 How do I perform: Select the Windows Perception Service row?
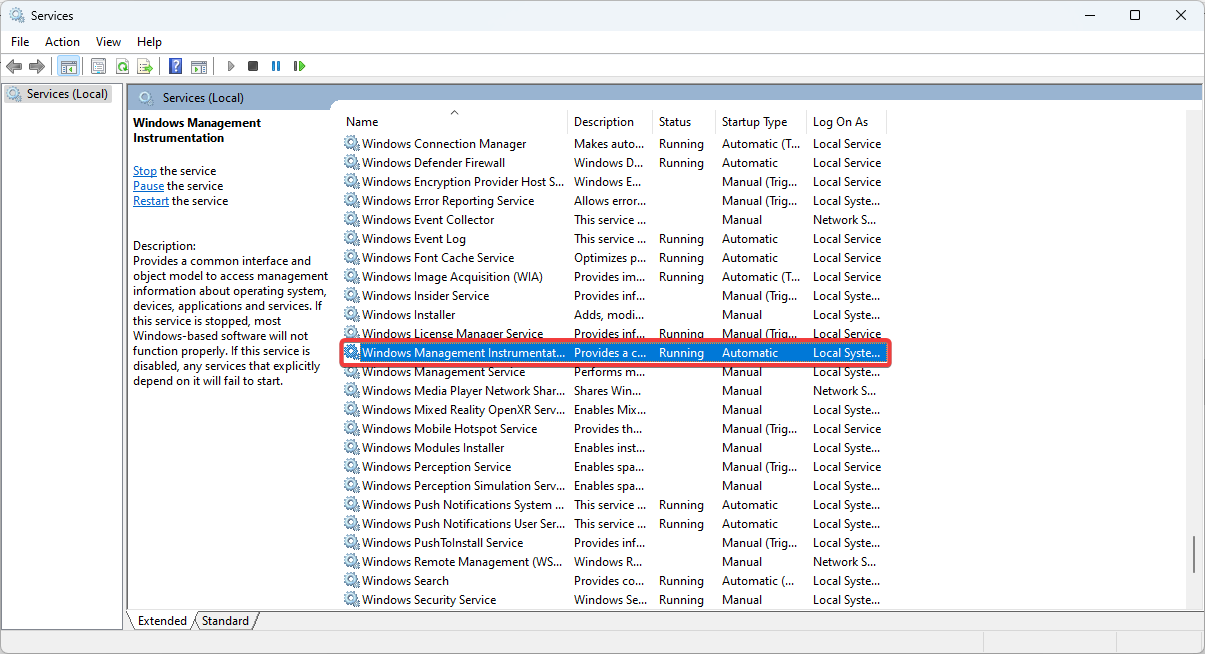[614, 467]
